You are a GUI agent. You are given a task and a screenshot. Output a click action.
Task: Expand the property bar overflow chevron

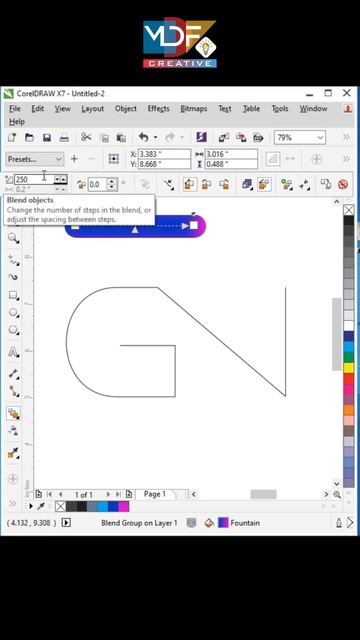(346, 159)
